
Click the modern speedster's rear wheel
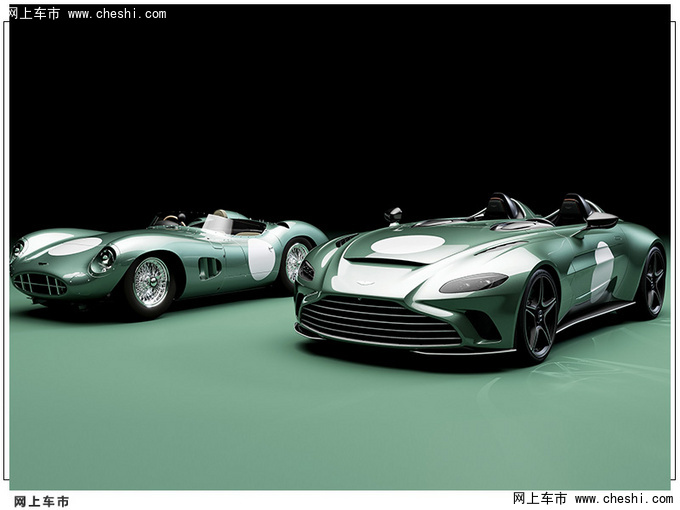point(652,281)
